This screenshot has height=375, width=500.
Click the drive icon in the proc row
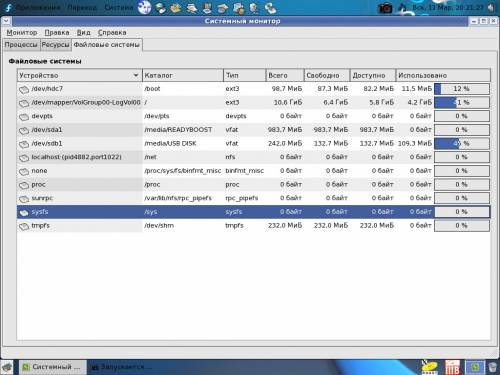pyautogui.click(x=24, y=185)
